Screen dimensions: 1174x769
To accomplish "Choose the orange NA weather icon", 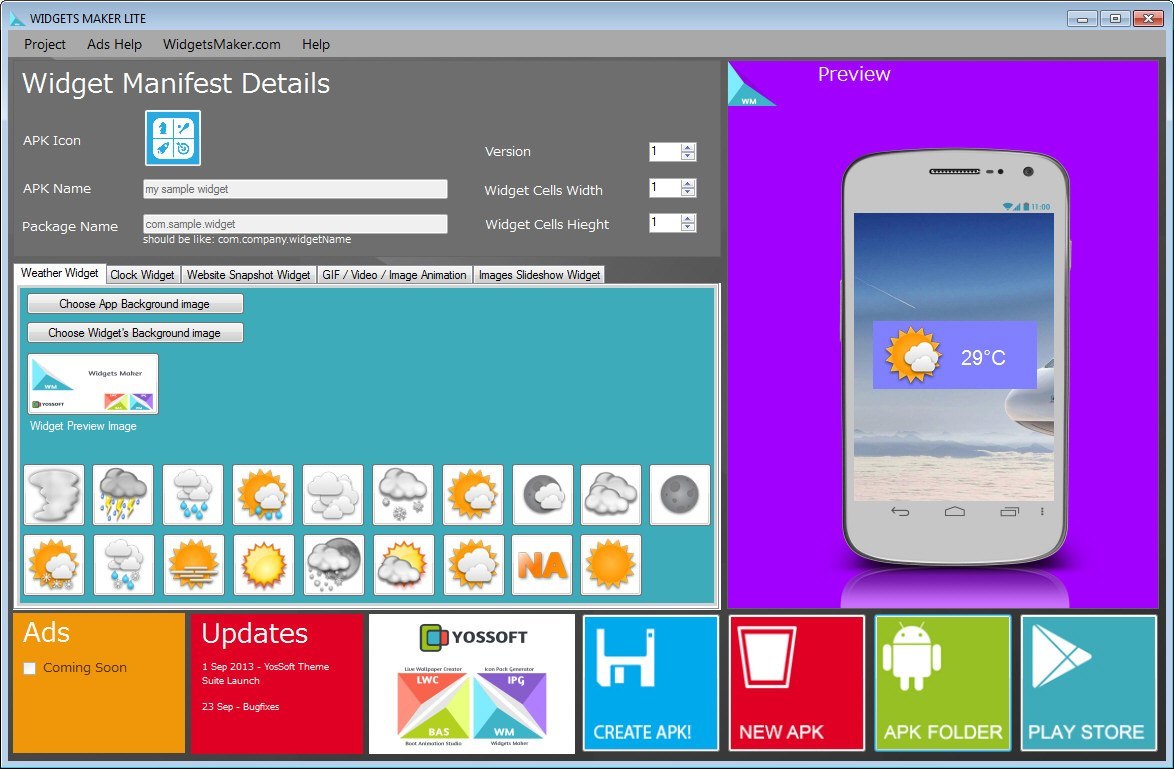I will coord(542,565).
